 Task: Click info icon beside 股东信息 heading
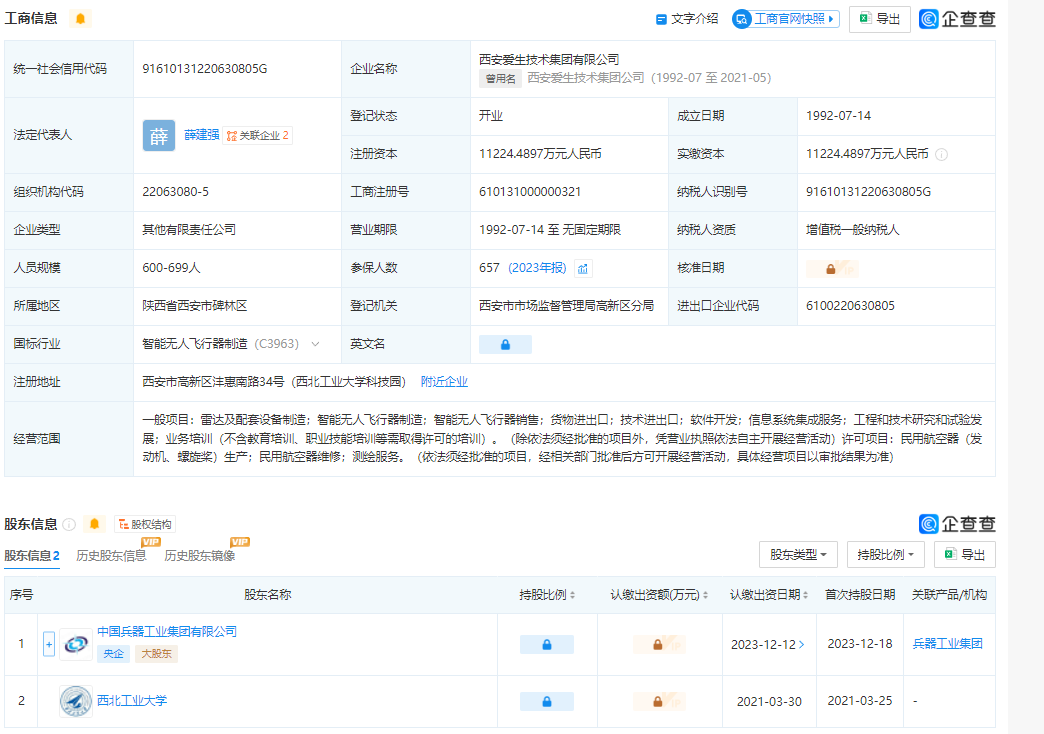pyautogui.click(x=69, y=524)
